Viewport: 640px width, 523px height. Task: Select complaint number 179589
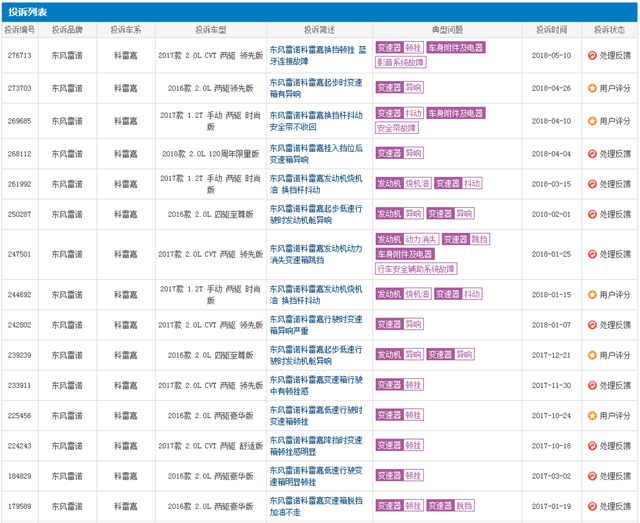click(20, 506)
